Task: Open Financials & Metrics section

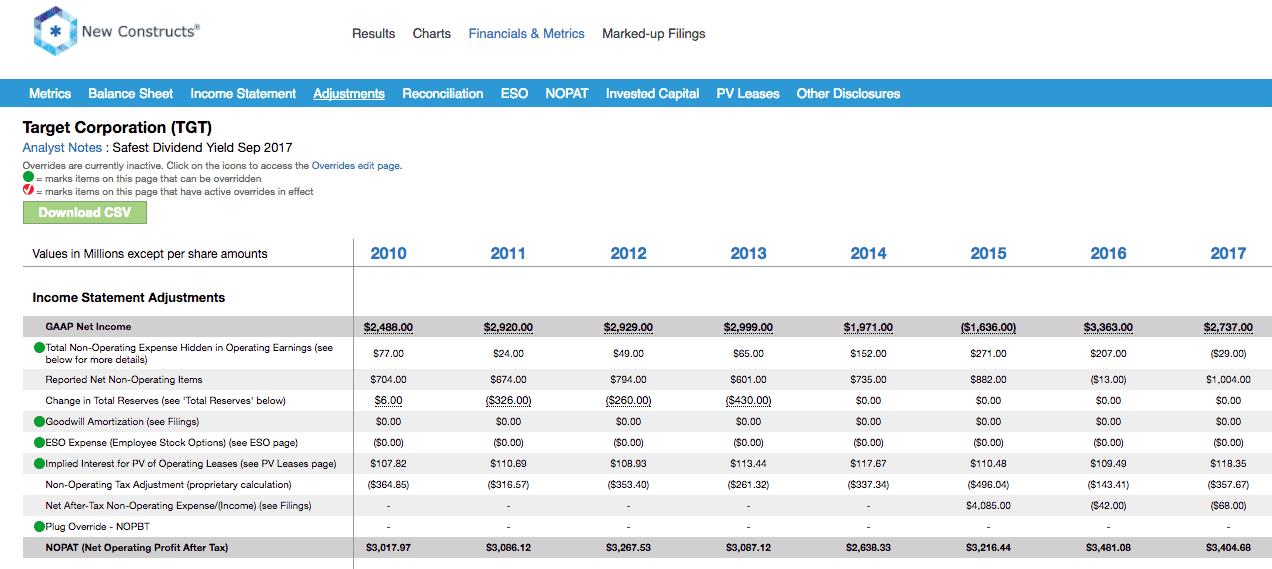Action: click(527, 33)
